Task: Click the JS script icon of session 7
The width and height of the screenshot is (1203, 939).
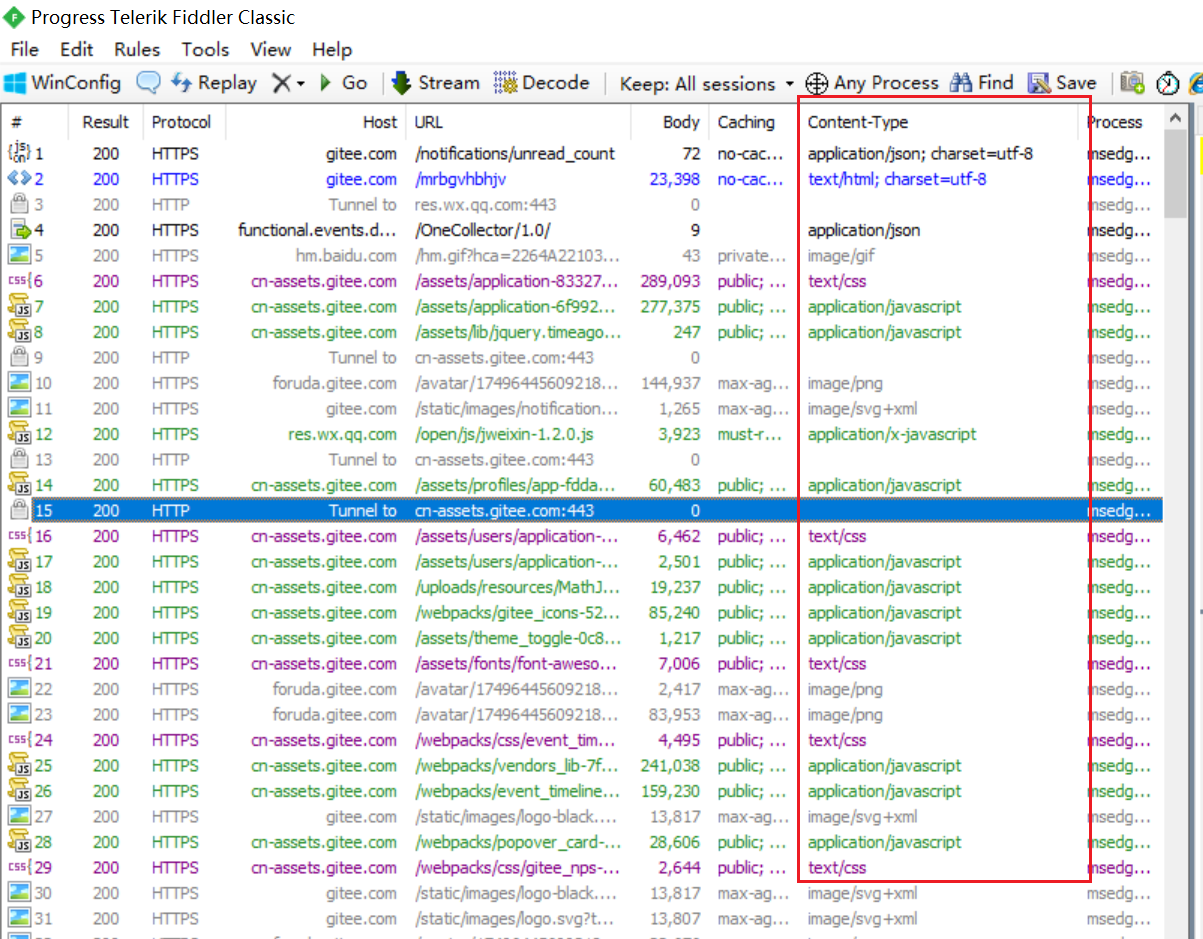Action: pyautogui.click(x=19, y=306)
